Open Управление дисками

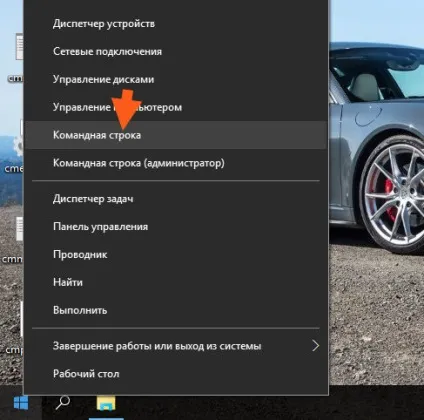point(176,80)
